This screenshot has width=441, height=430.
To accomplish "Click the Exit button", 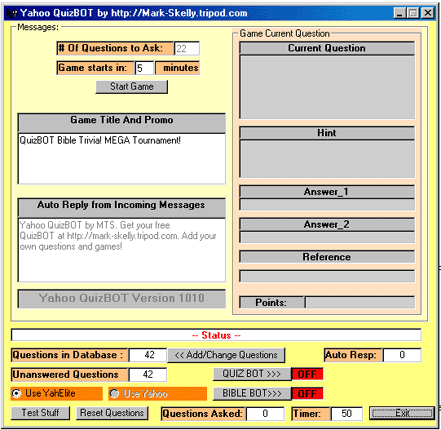I will [x=402, y=413].
